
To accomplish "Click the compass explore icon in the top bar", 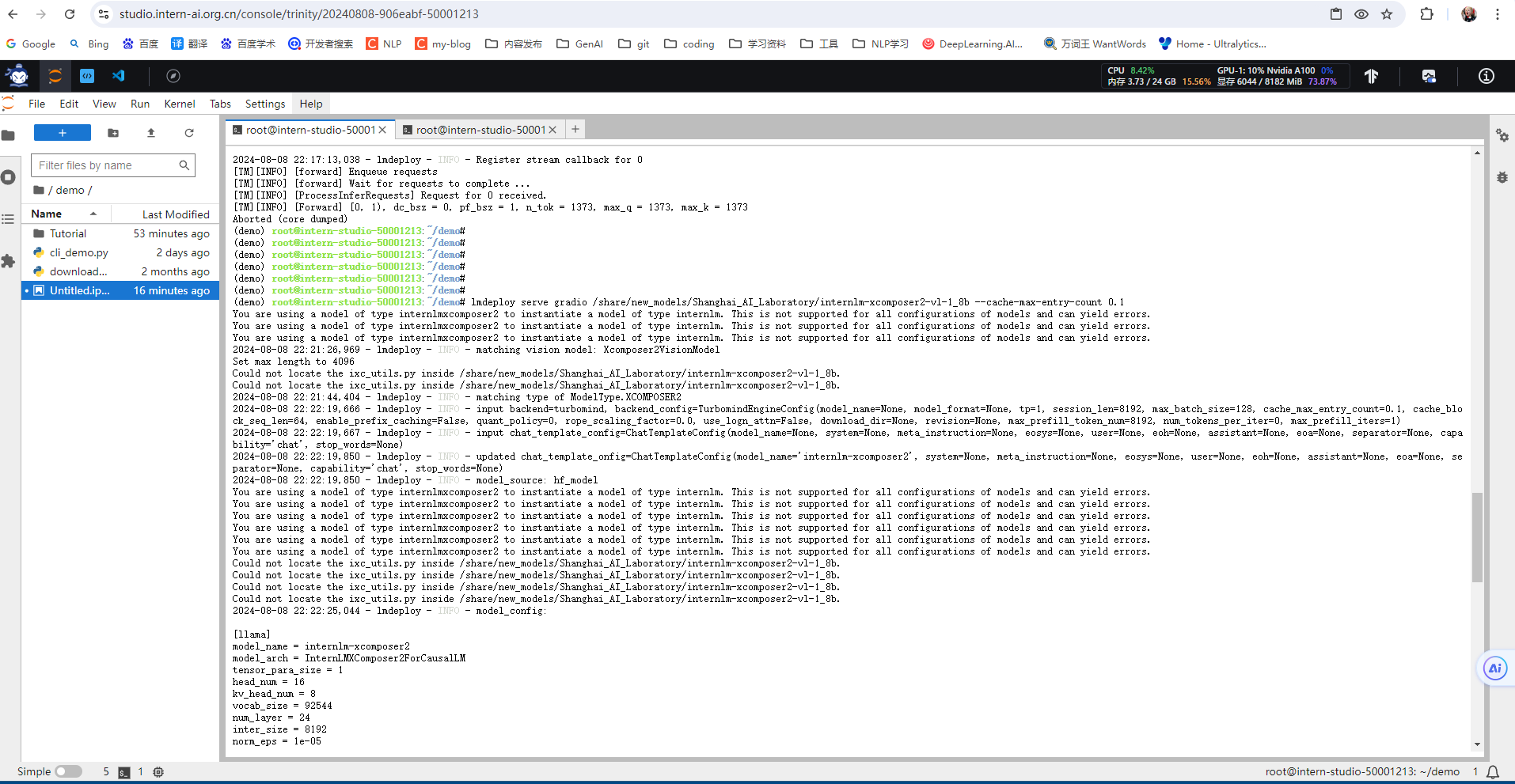I will (173, 76).
